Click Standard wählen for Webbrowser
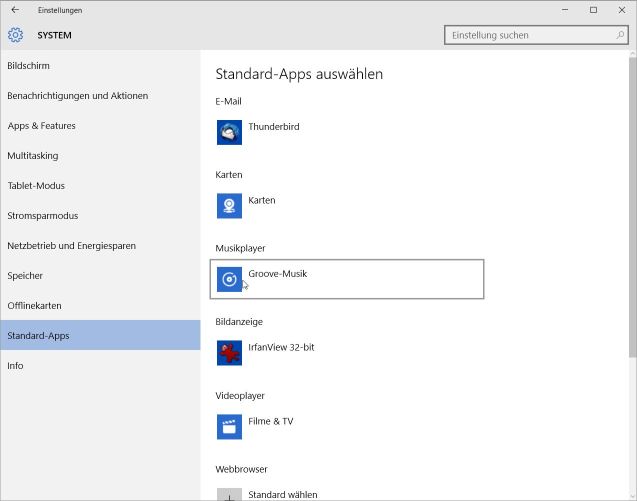 pos(283,494)
